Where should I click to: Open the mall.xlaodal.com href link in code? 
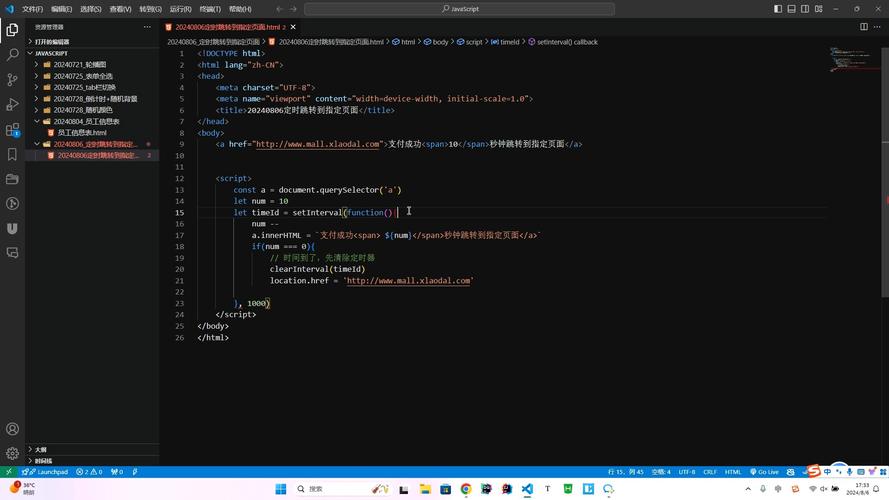tap(317, 144)
